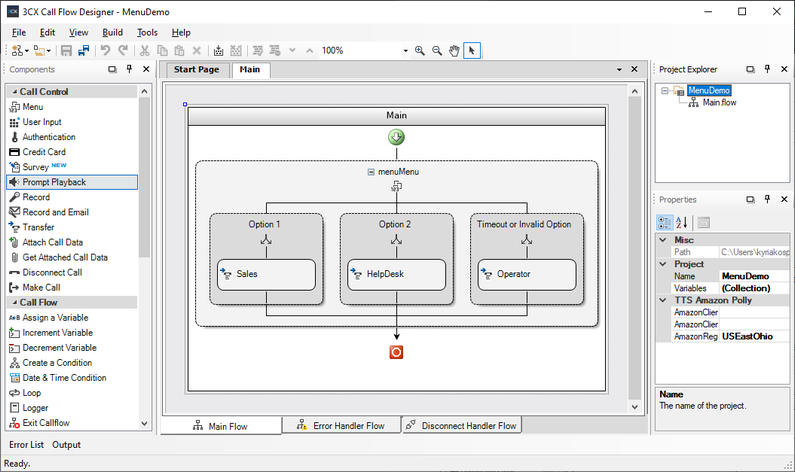
Task: Click the Delete X toolbar icon
Action: (x=197, y=51)
